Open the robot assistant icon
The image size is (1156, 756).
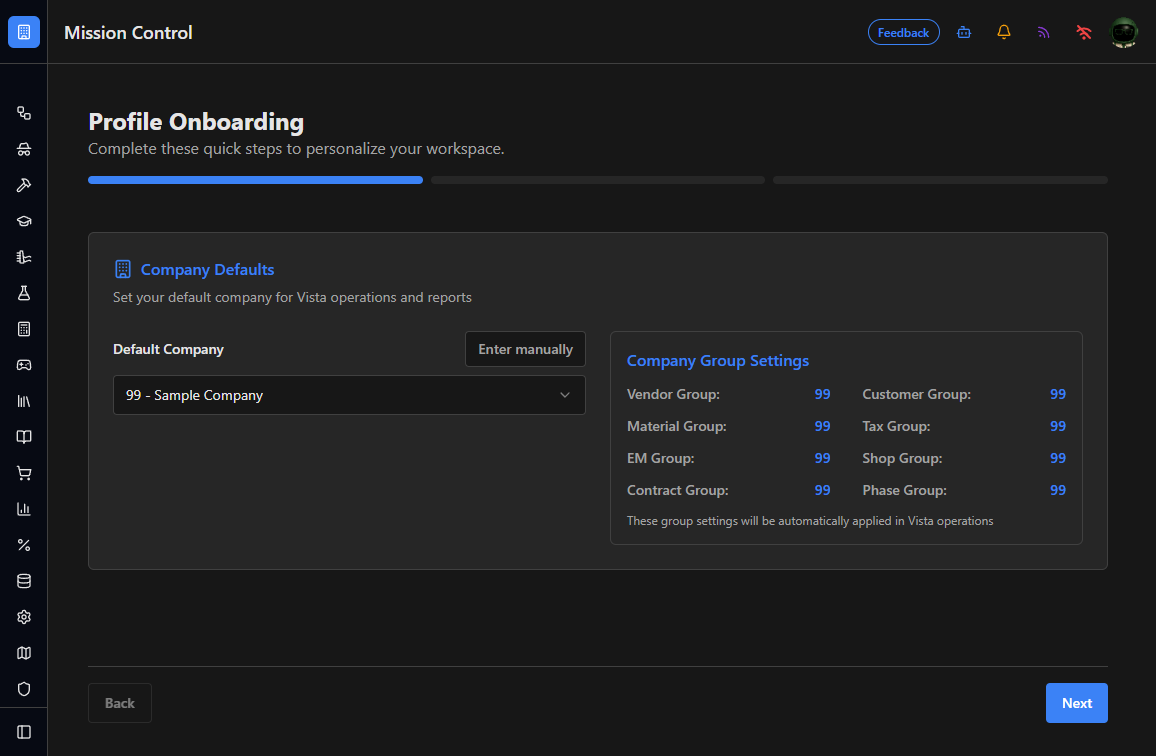click(x=964, y=32)
